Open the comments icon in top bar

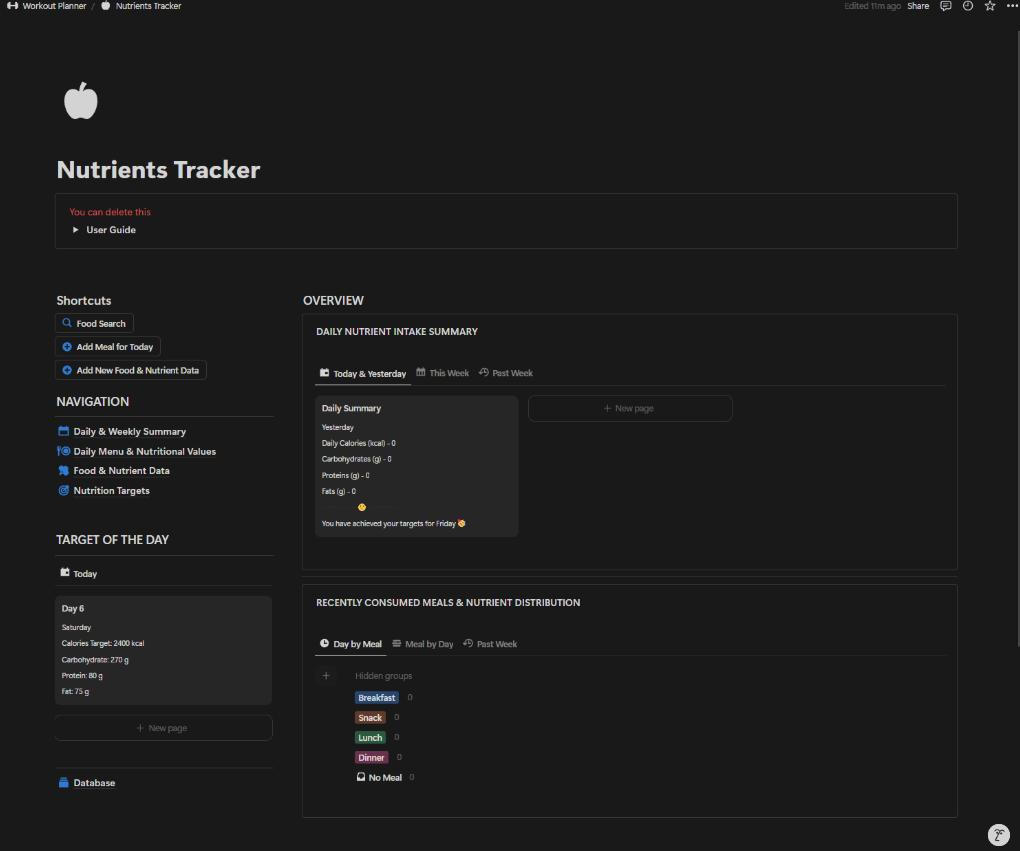click(x=946, y=6)
